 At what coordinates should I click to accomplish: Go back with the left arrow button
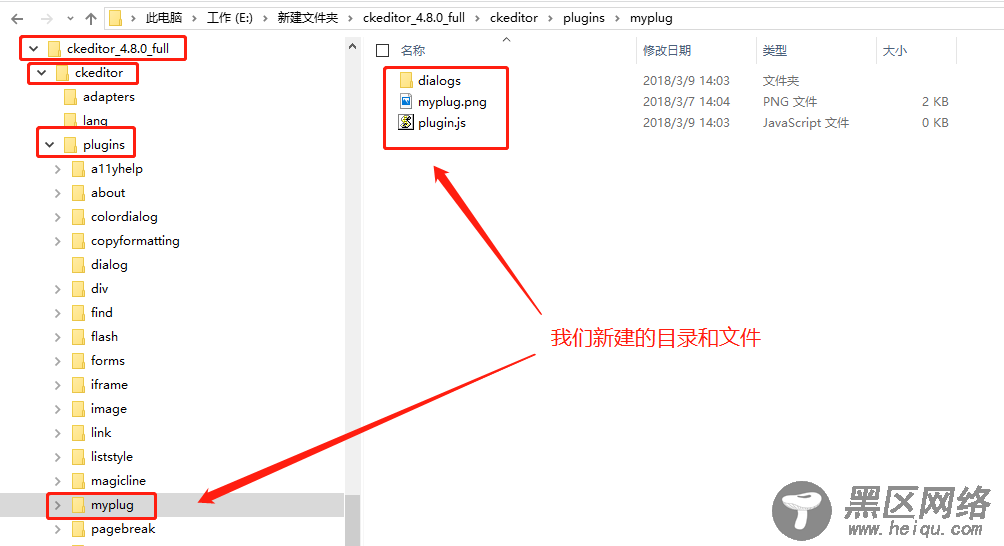(x=17, y=19)
